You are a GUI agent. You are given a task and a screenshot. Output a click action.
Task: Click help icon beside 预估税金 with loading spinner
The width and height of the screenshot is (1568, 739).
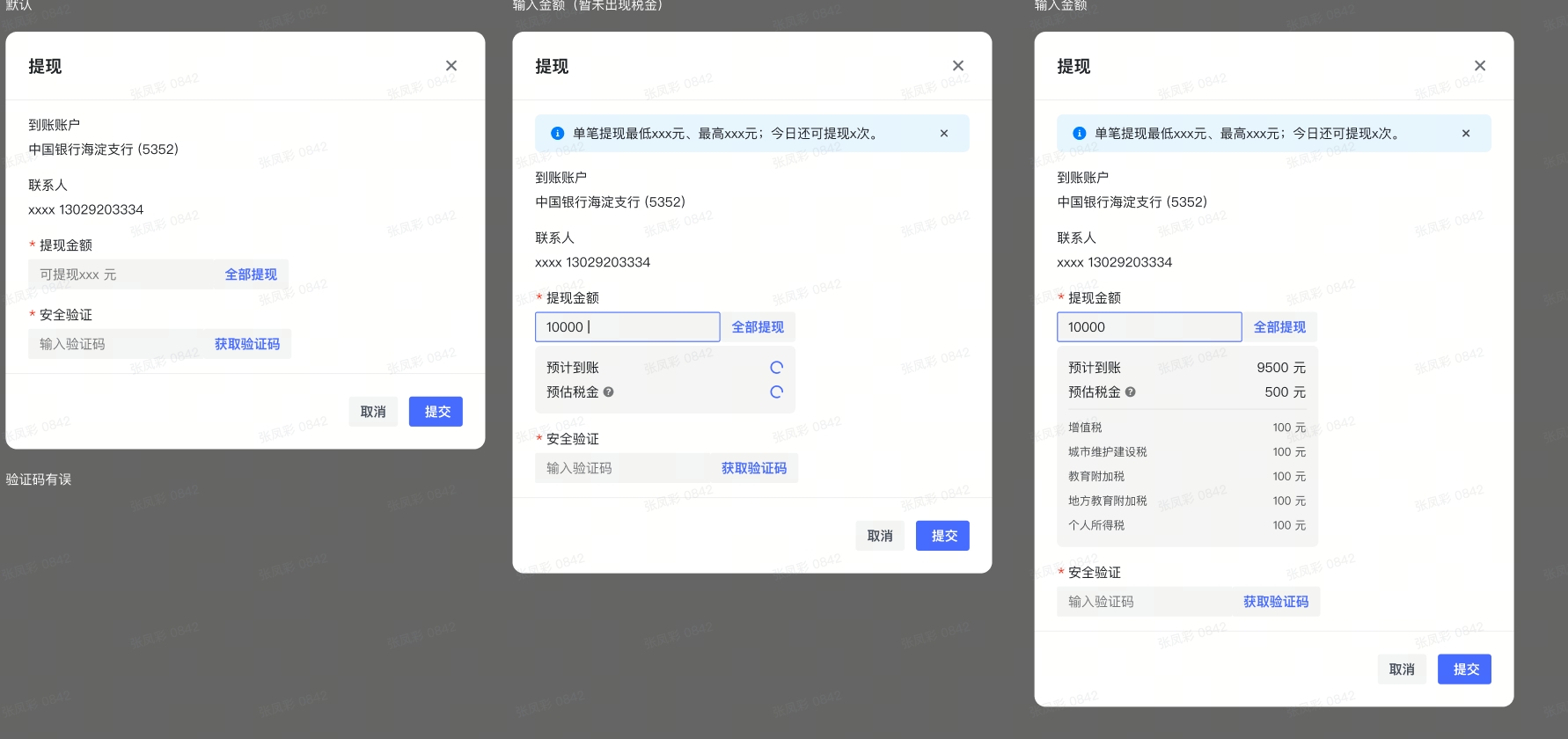click(609, 392)
